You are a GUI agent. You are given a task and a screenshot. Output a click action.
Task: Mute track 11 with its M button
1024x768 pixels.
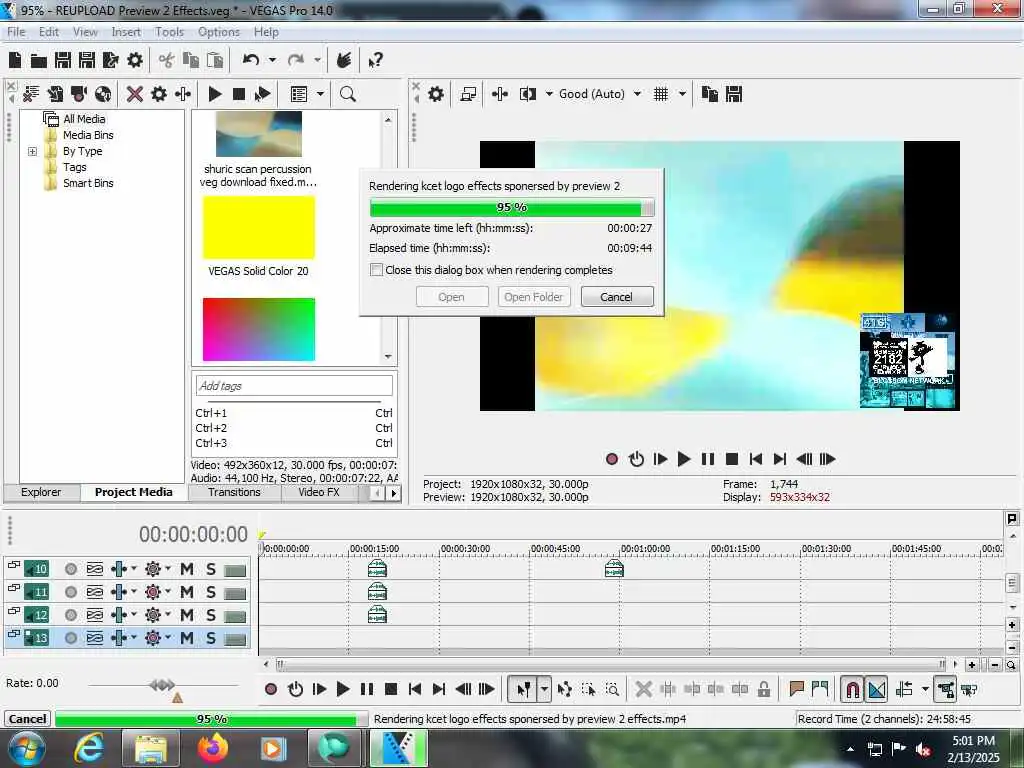(x=187, y=592)
